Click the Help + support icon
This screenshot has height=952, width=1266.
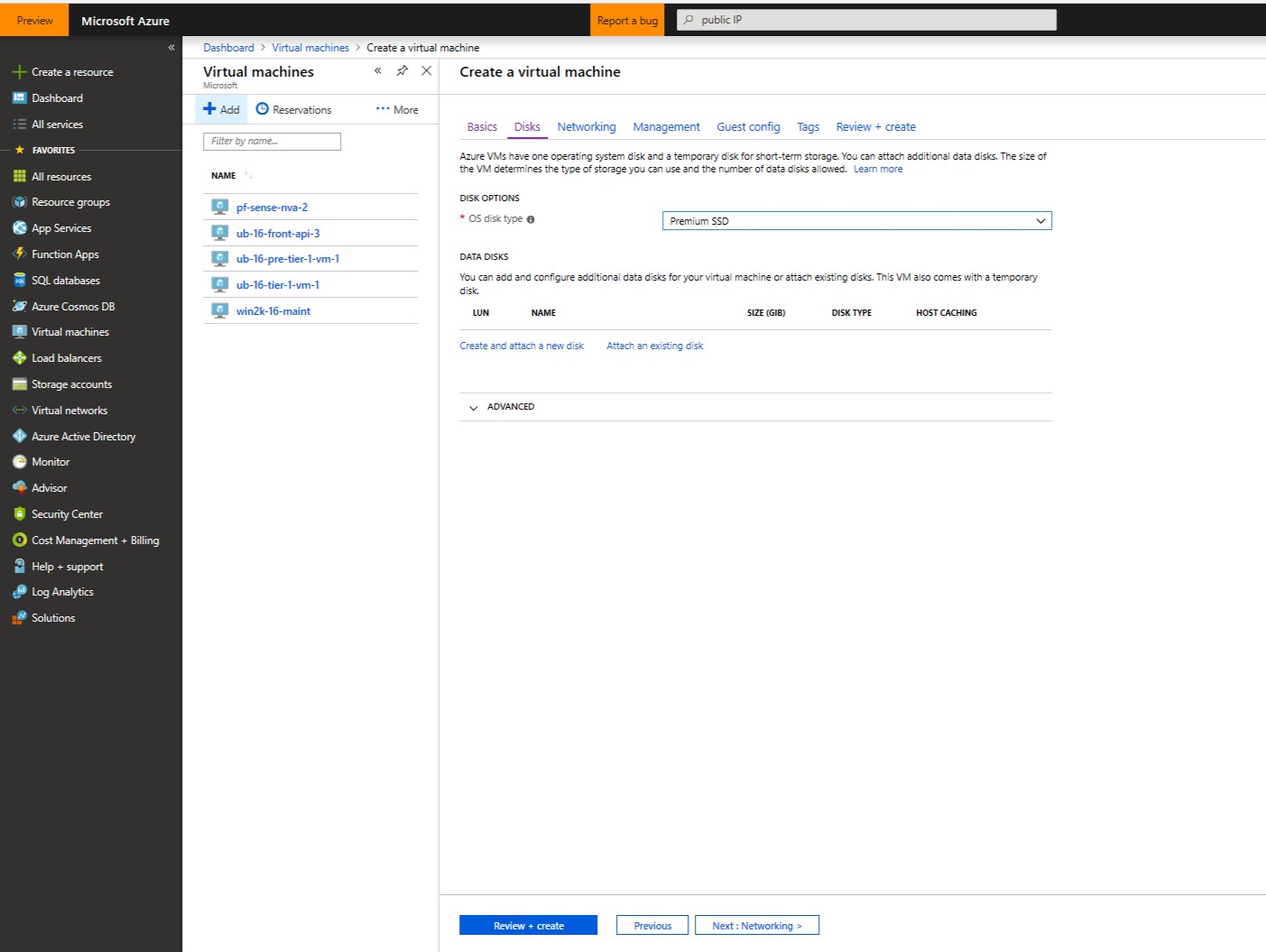click(x=19, y=567)
